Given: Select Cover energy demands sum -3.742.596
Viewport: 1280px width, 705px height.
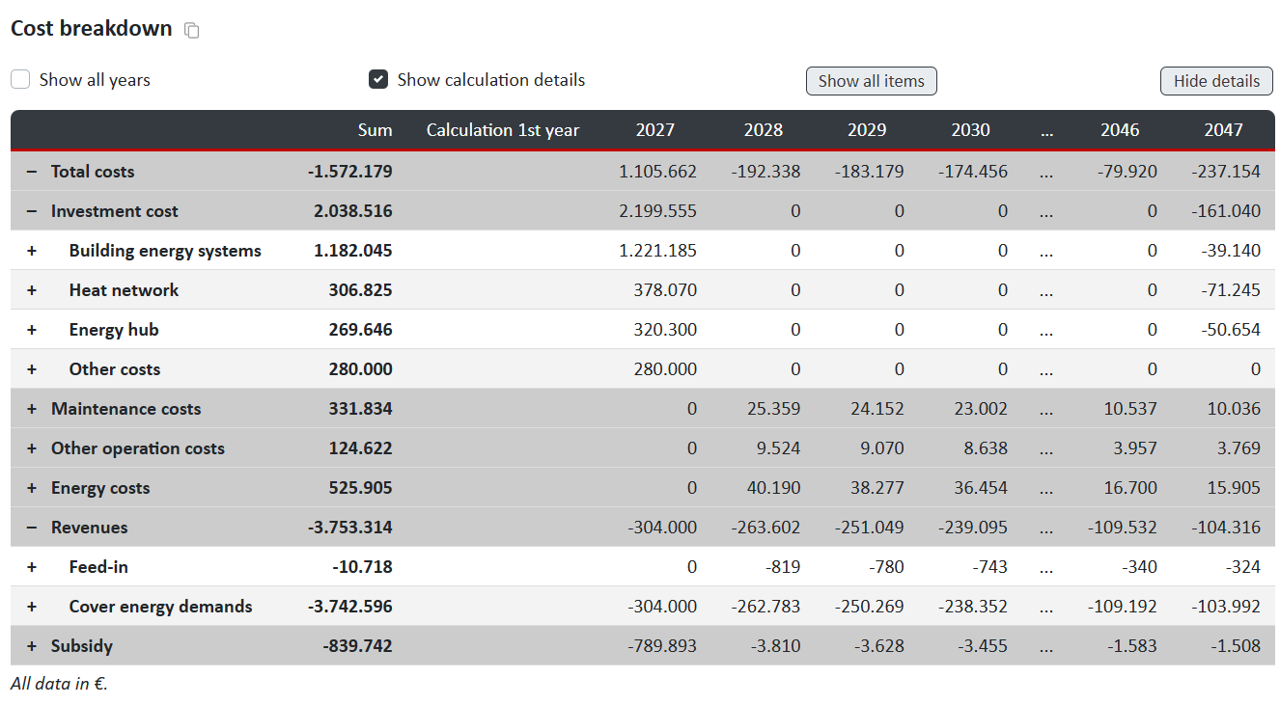Looking at the screenshot, I should point(350,607).
